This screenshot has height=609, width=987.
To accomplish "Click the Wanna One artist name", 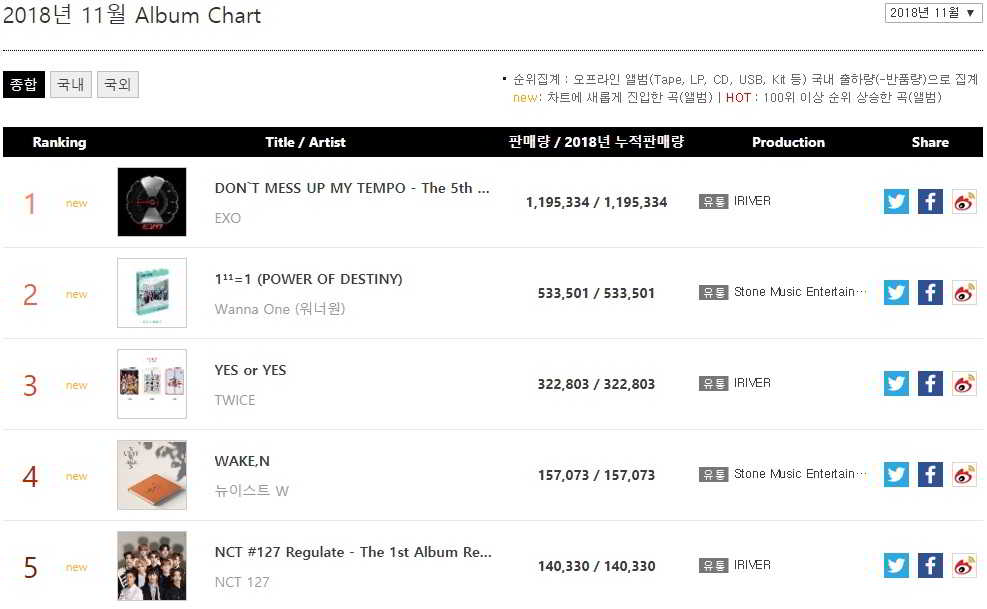I will click(279, 309).
